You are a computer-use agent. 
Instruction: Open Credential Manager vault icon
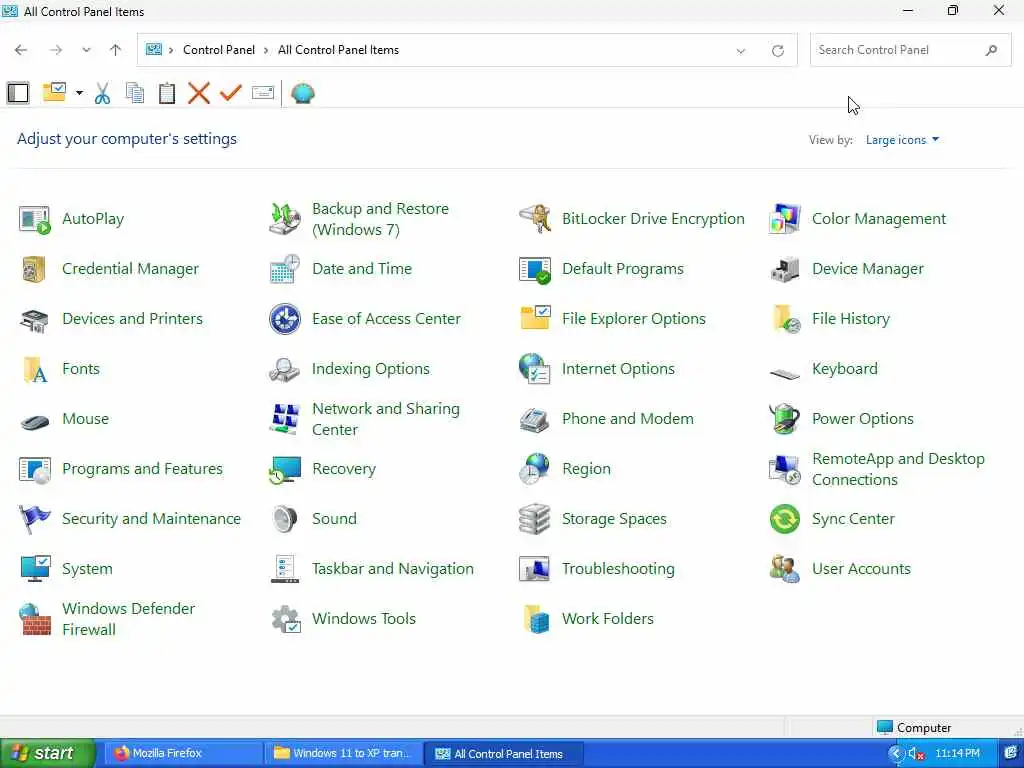[x=35, y=269]
